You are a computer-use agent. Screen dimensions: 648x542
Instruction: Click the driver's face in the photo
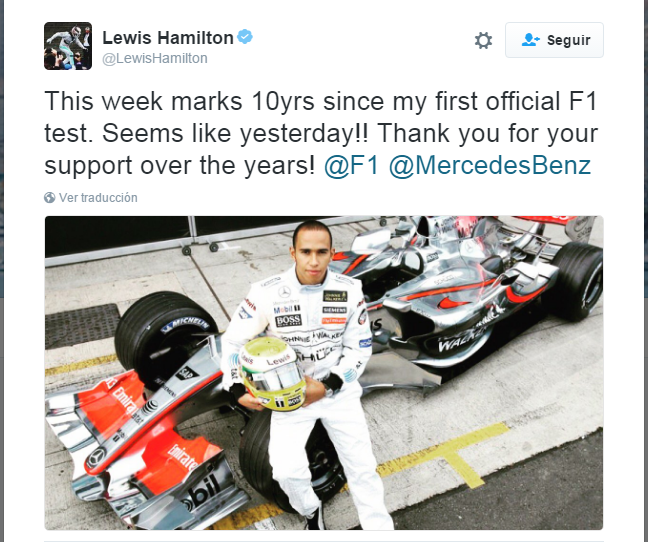tap(312, 254)
